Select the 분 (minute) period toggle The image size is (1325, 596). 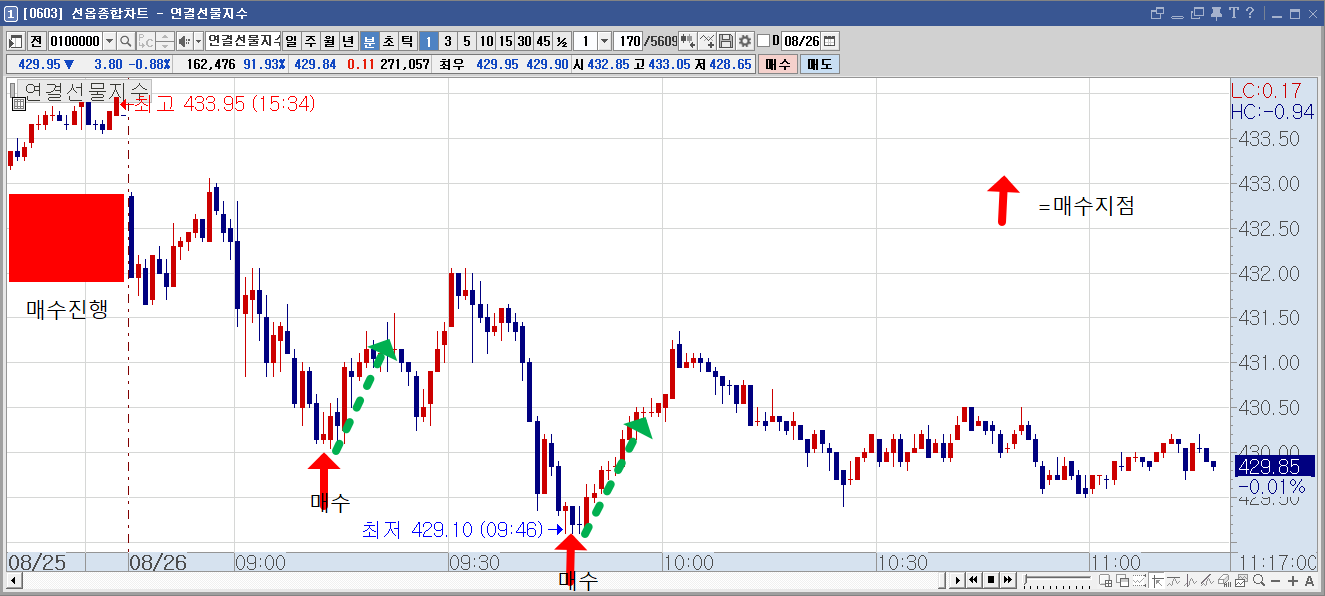coord(369,41)
